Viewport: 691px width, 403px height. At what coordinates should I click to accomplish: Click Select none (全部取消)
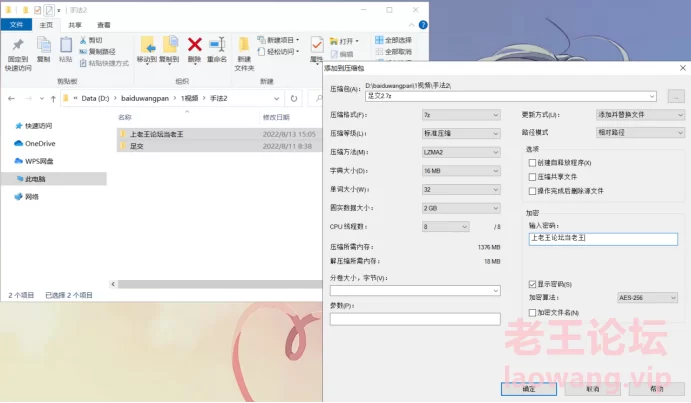[394, 52]
